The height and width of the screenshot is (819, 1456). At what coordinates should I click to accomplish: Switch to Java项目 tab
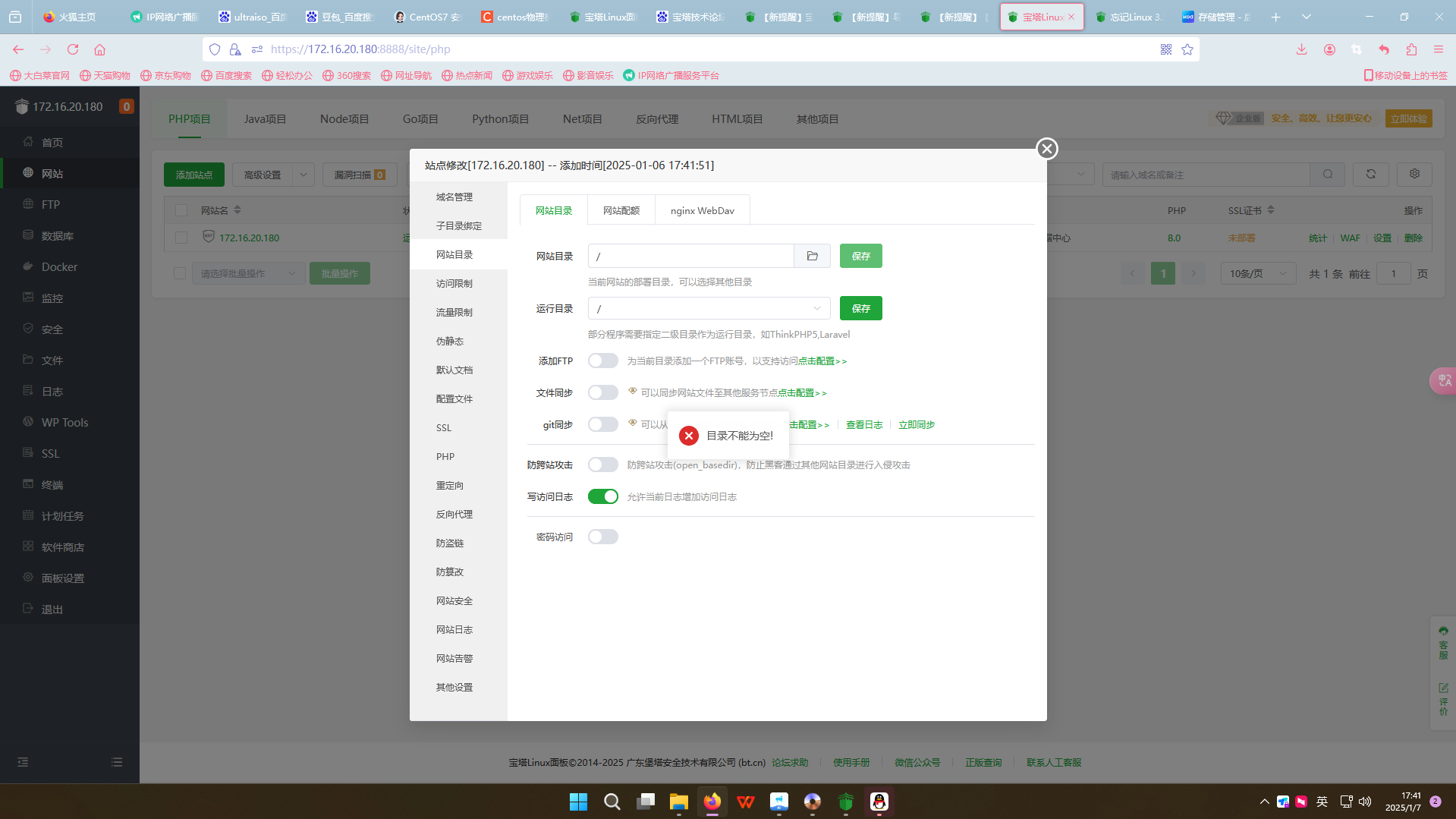pos(265,119)
